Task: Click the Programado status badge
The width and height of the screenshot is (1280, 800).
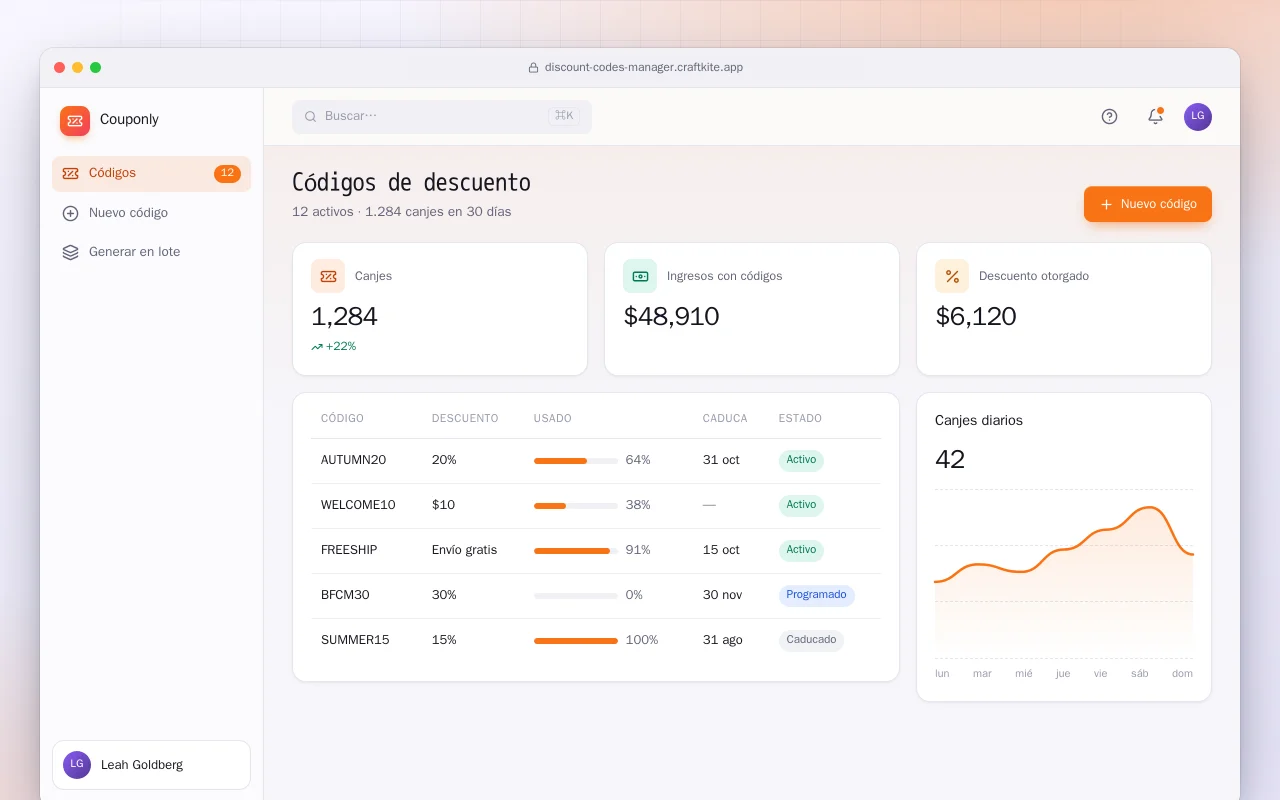Action: [816, 595]
